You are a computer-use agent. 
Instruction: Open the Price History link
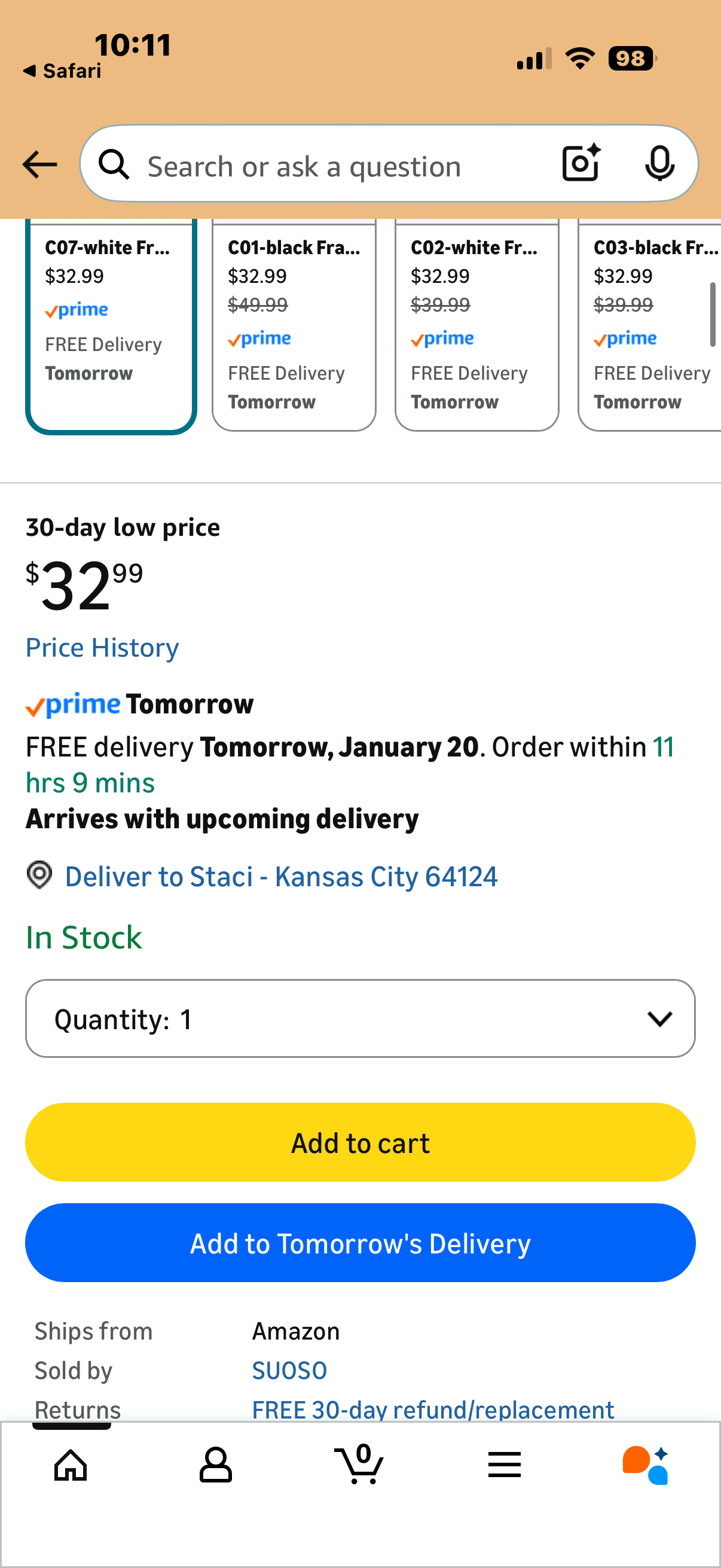pos(102,648)
